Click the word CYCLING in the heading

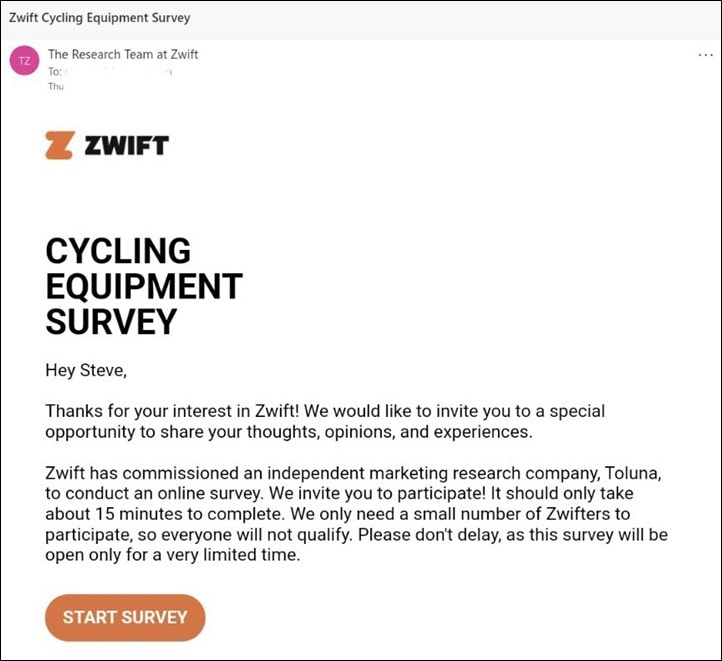click(118, 251)
